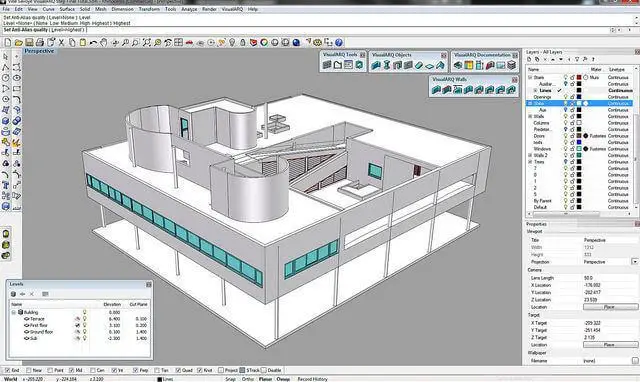Click the Print icon in toolbar

pos(40,42)
